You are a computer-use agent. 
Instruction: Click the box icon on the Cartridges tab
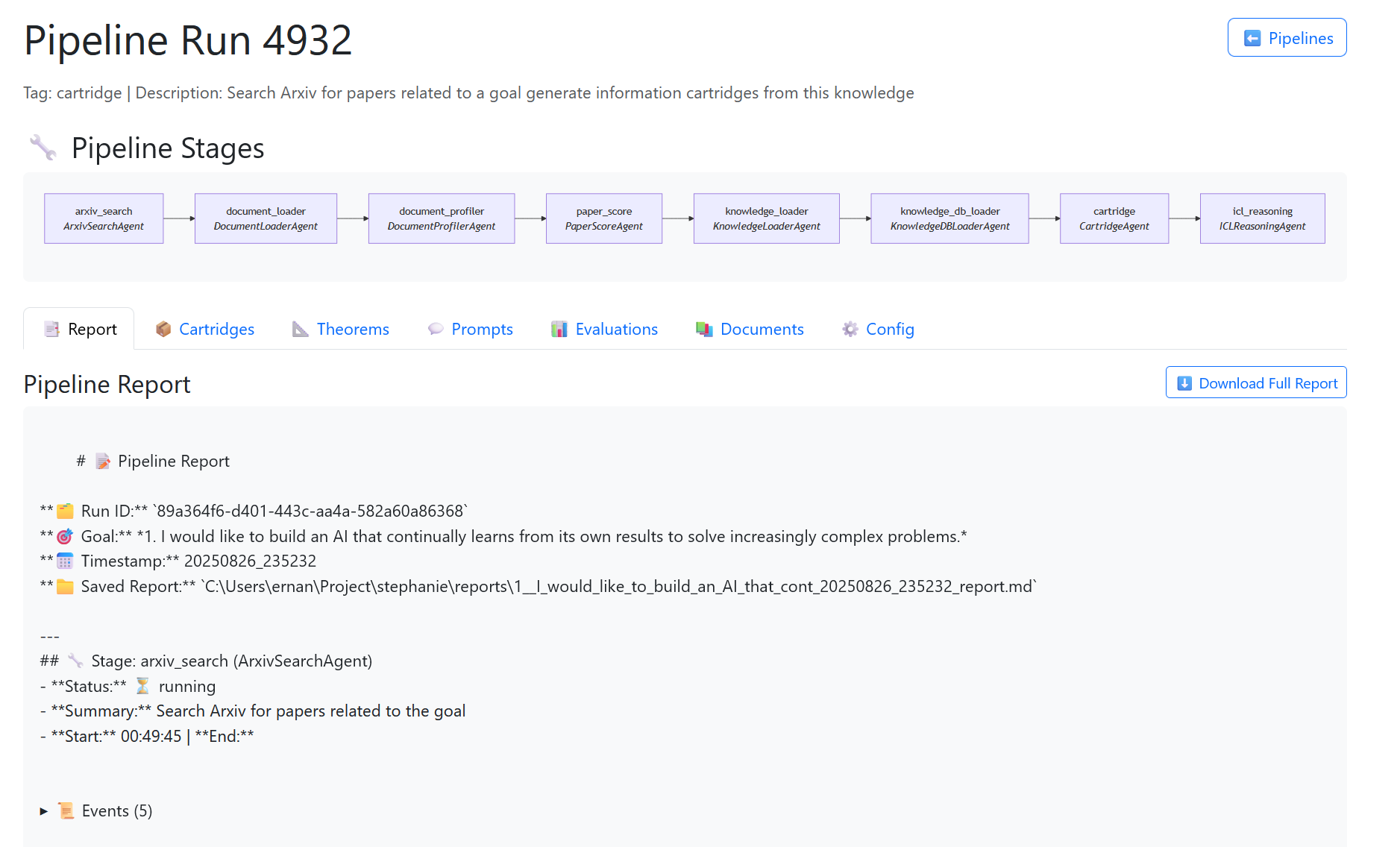(x=163, y=329)
